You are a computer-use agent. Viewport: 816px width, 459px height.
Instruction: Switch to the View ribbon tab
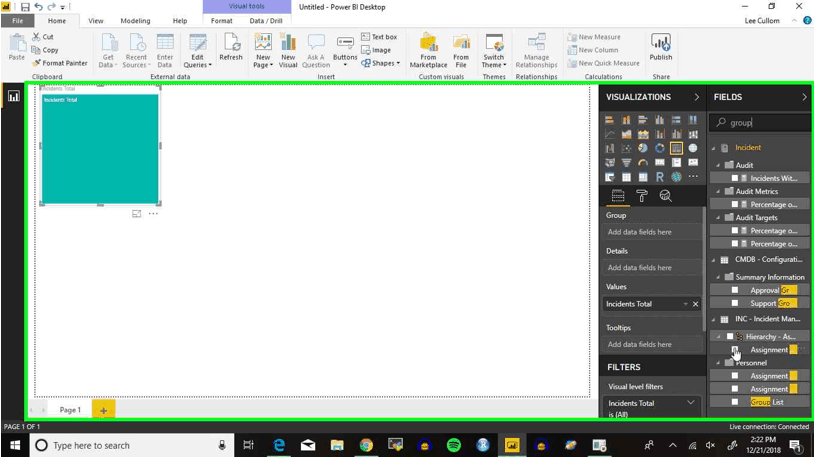(x=96, y=21)
